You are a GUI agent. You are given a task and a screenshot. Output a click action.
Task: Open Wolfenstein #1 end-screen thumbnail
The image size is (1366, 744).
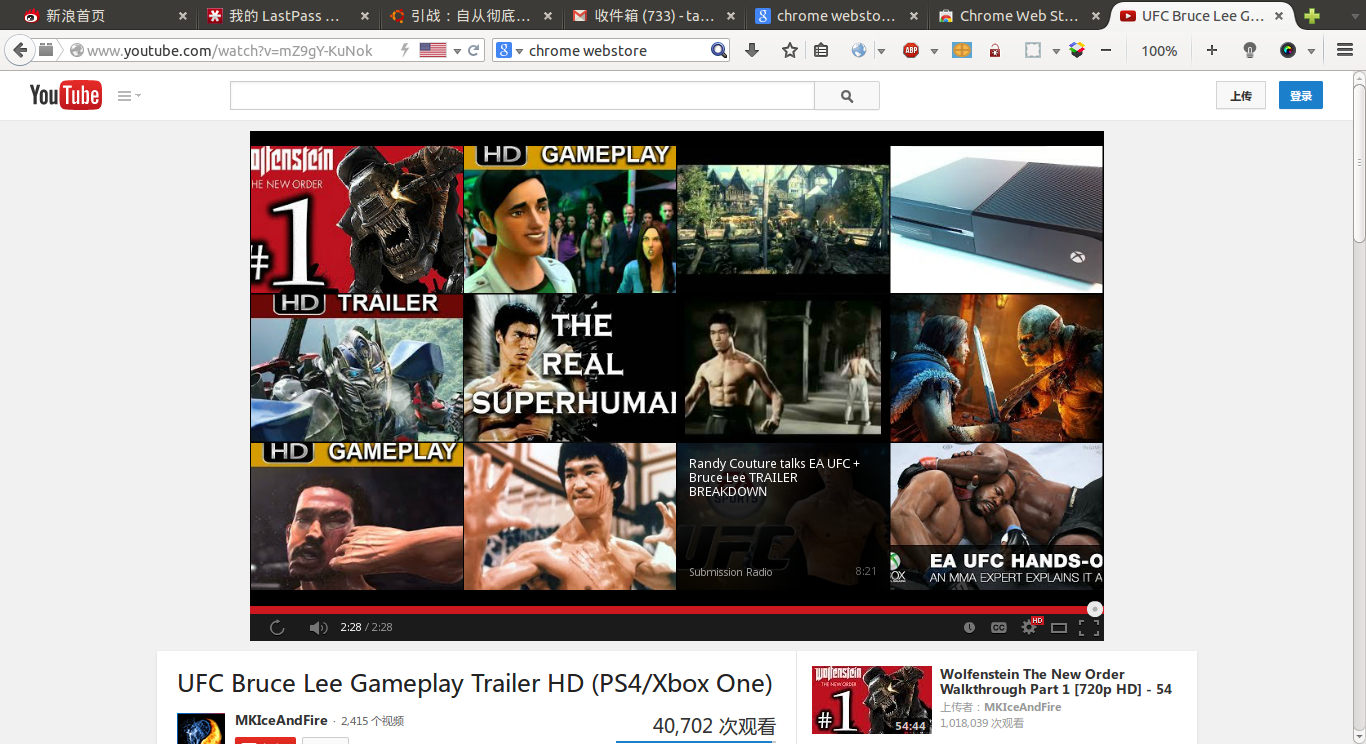[357, 219]
